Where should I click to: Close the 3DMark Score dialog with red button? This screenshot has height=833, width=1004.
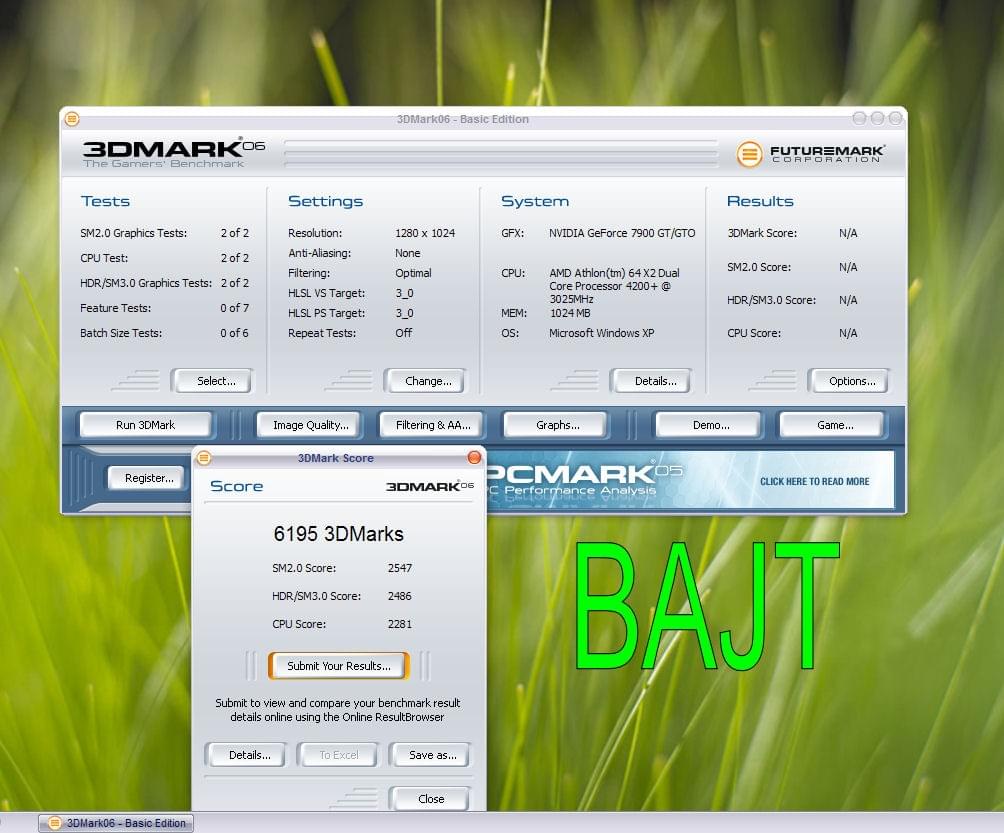click(x=474, y=457)
